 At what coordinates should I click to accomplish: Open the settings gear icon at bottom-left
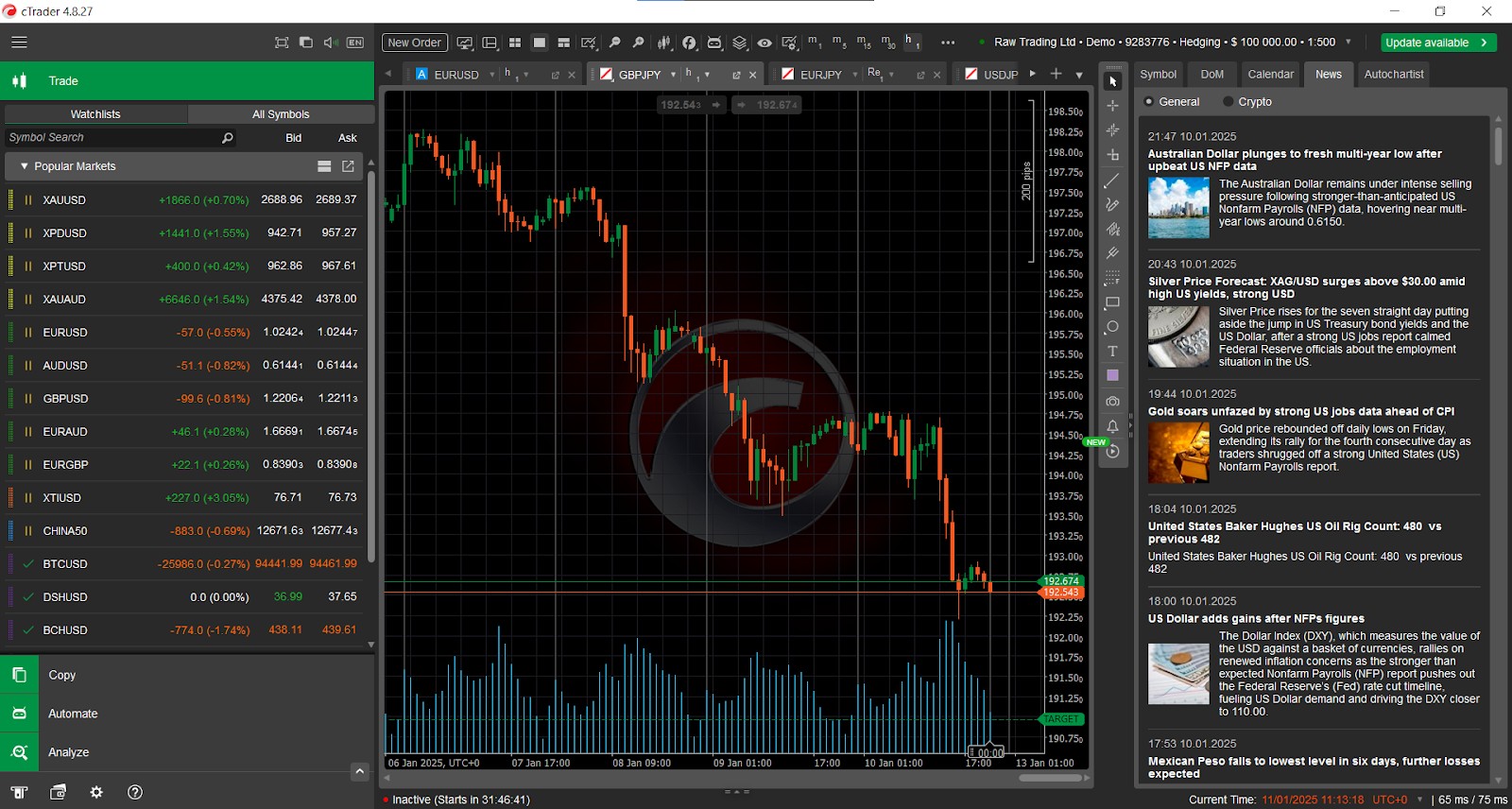coord(95,792)
